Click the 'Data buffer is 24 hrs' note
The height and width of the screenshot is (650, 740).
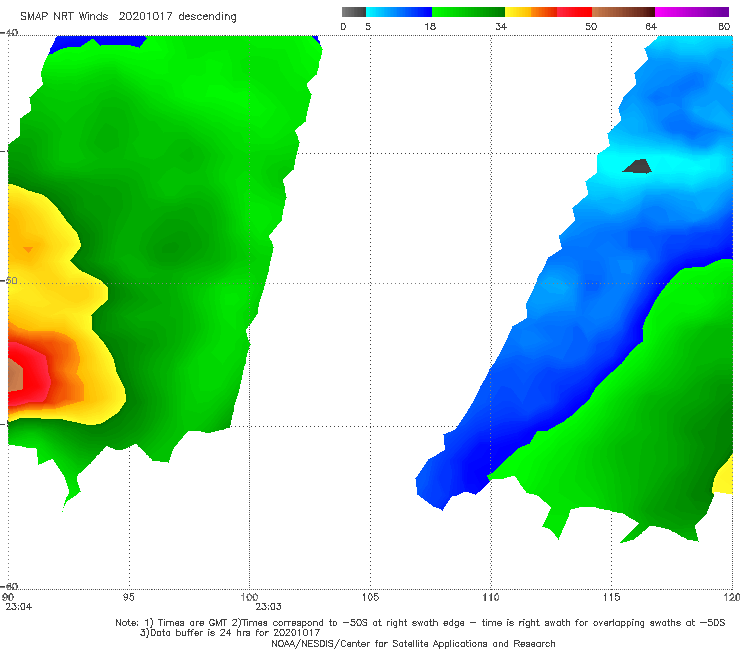tap(230, 633)
